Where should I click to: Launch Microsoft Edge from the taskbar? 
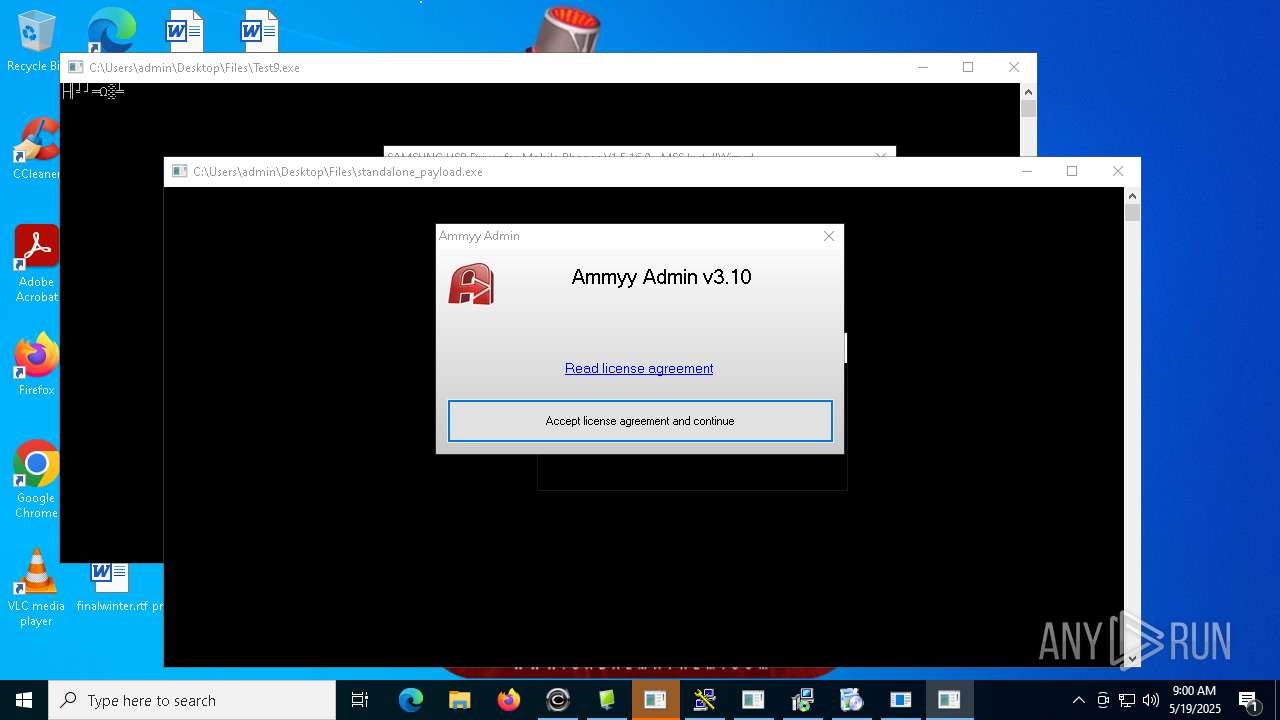point(411,700)
